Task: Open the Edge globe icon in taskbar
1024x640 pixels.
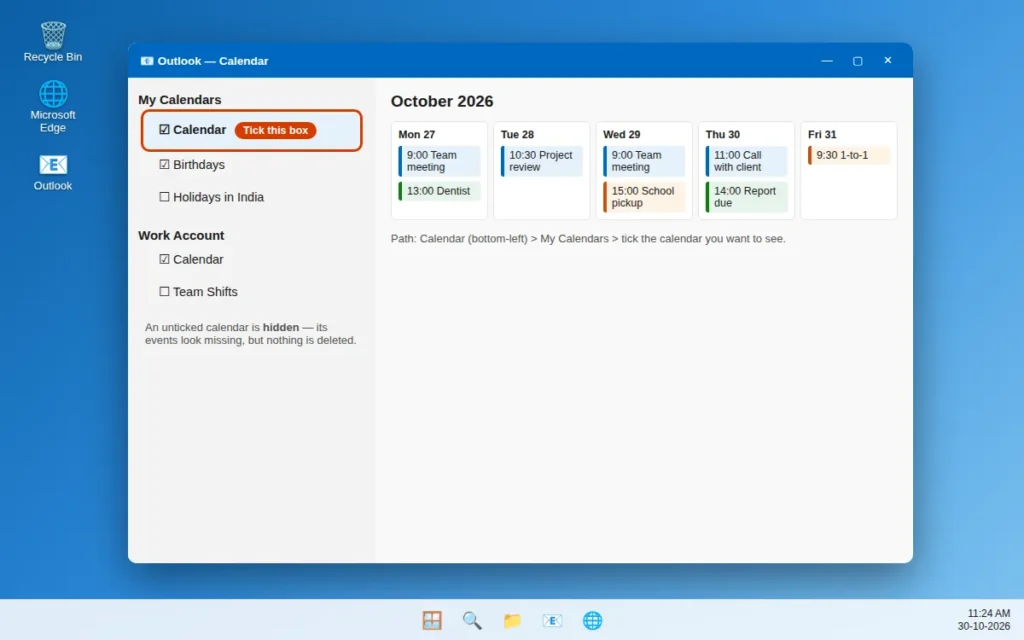Action: (592, 620)
